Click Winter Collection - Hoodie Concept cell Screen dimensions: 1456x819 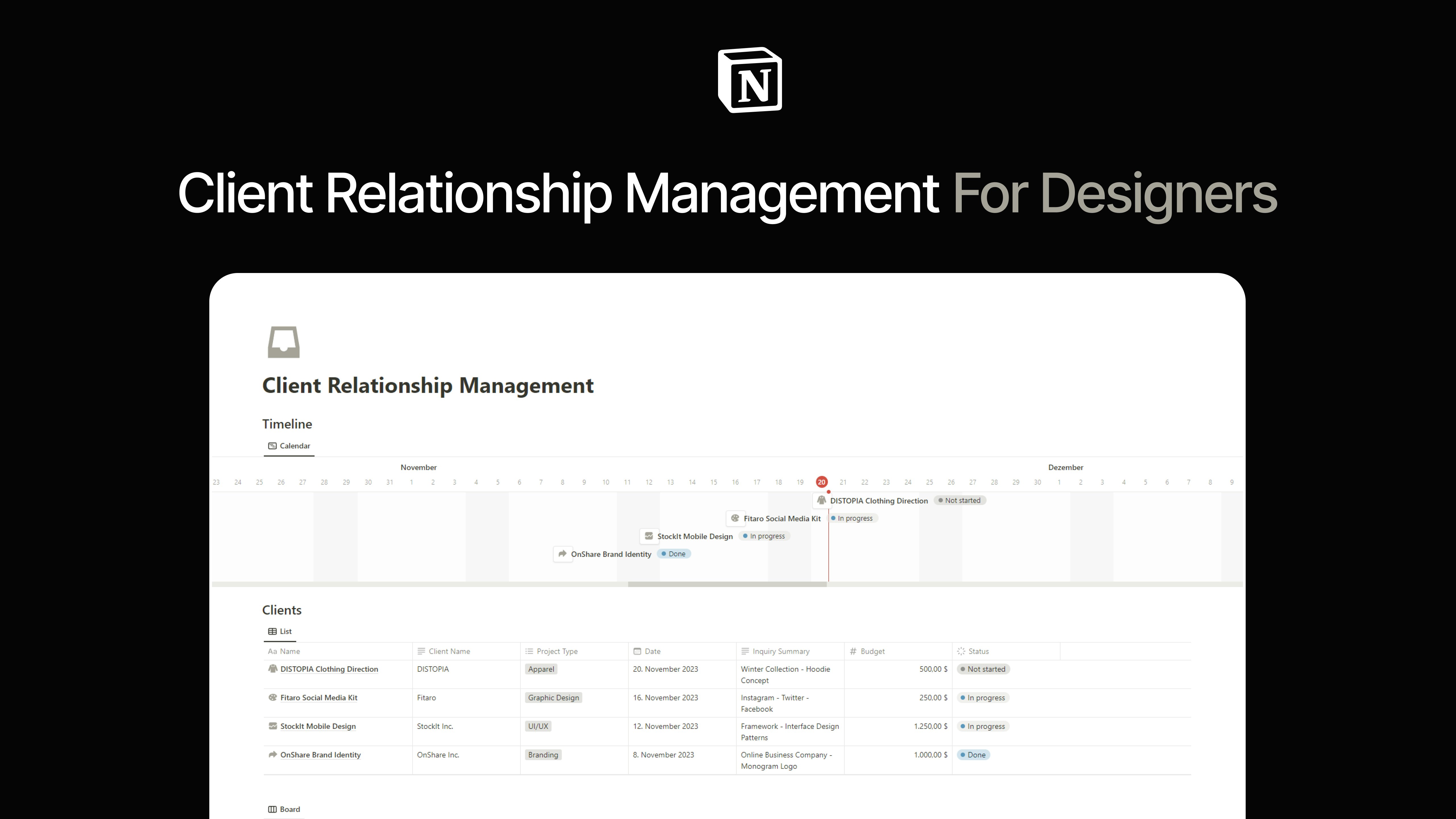[x=790, y=674]
